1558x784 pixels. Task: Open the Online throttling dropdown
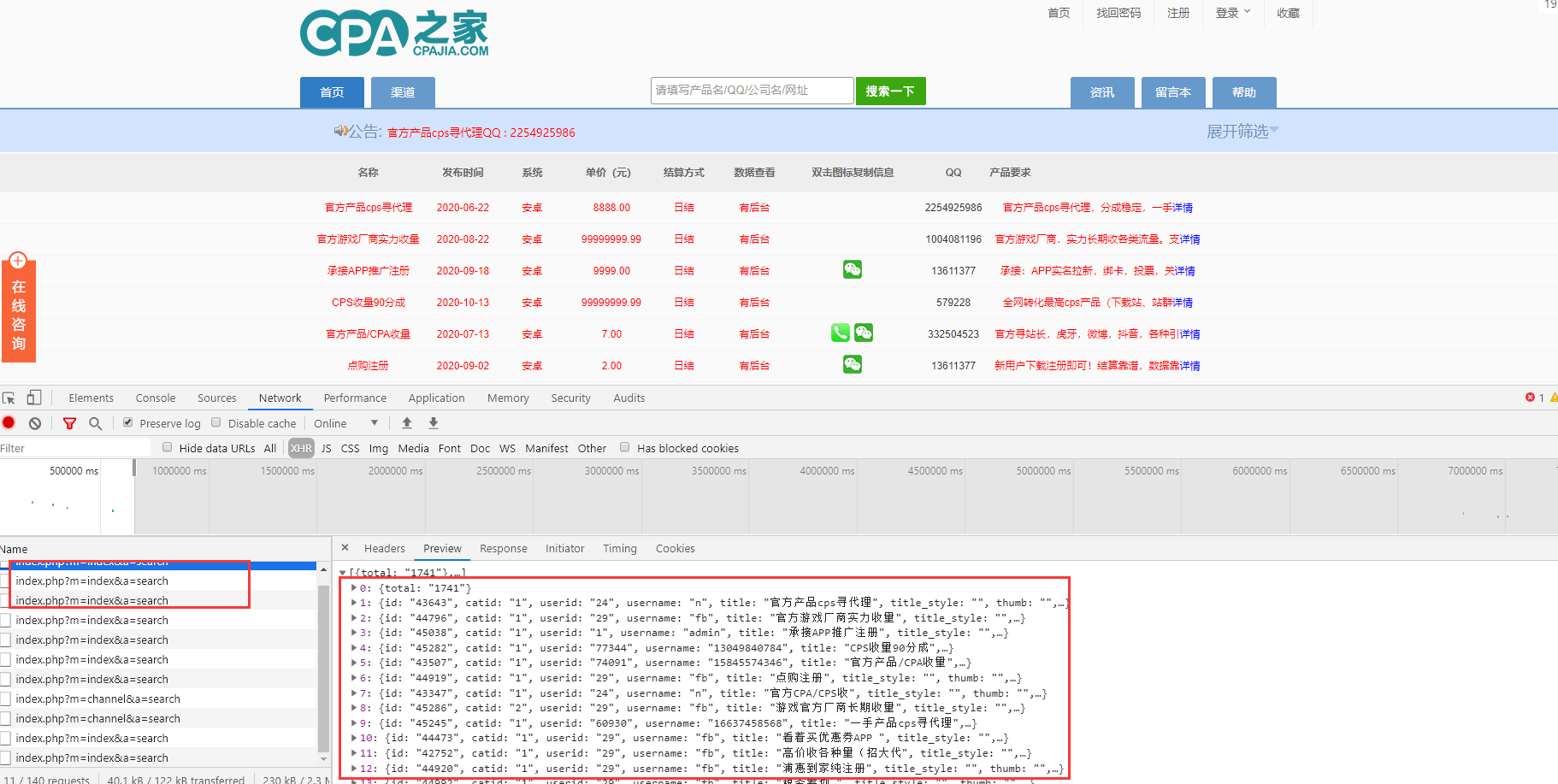point(345,423)
